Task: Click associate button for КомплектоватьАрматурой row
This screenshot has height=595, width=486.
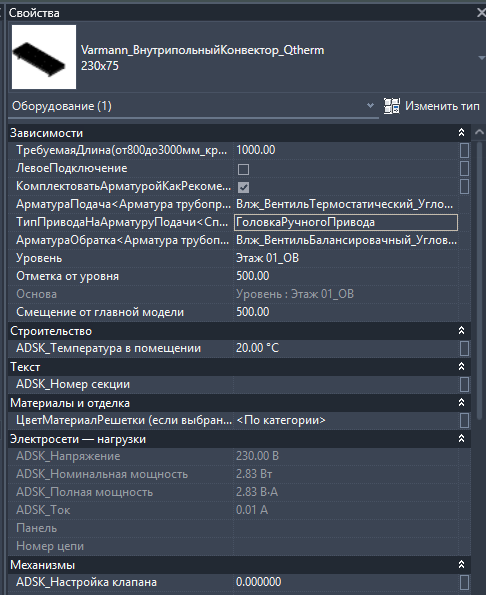Action: (x=464, y=186)
